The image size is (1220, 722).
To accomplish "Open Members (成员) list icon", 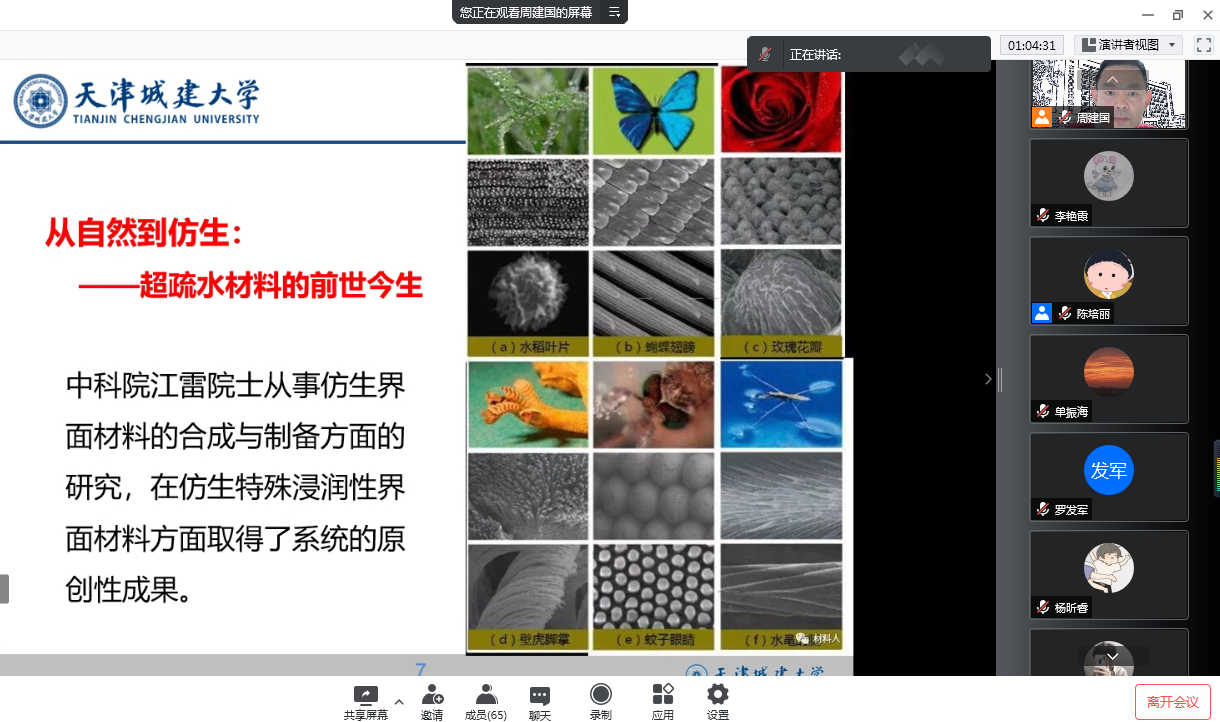I will (486, 695).
